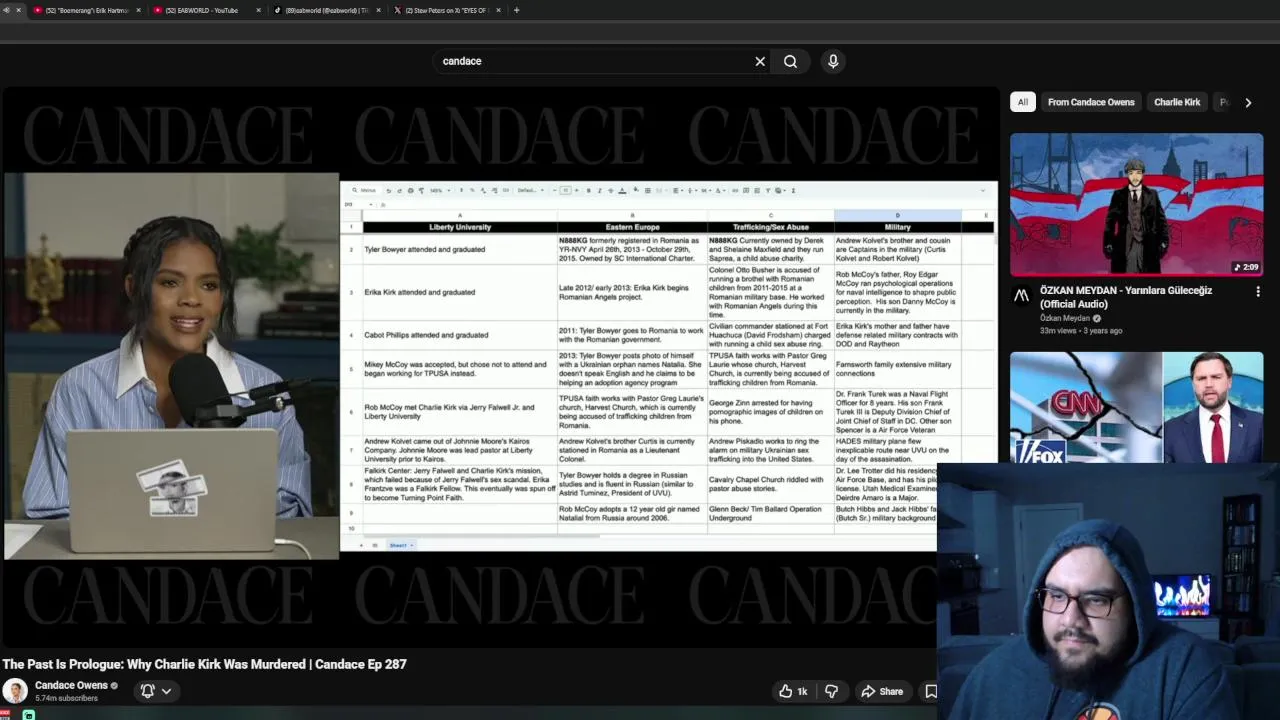
Task: Click the Özkan Meydan channel avatar icon
Action: 1021,295
